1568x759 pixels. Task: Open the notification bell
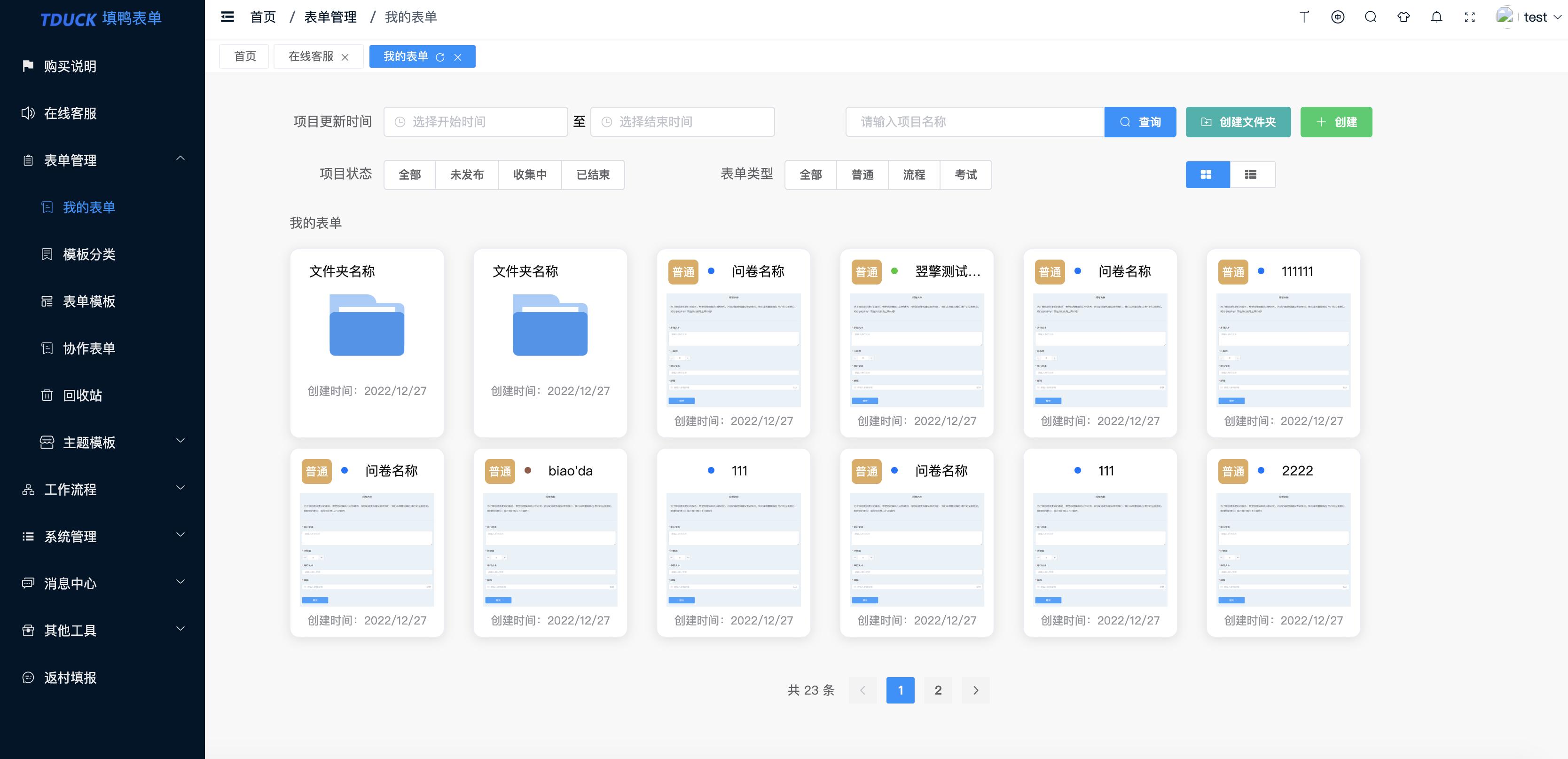[1436, 17]
